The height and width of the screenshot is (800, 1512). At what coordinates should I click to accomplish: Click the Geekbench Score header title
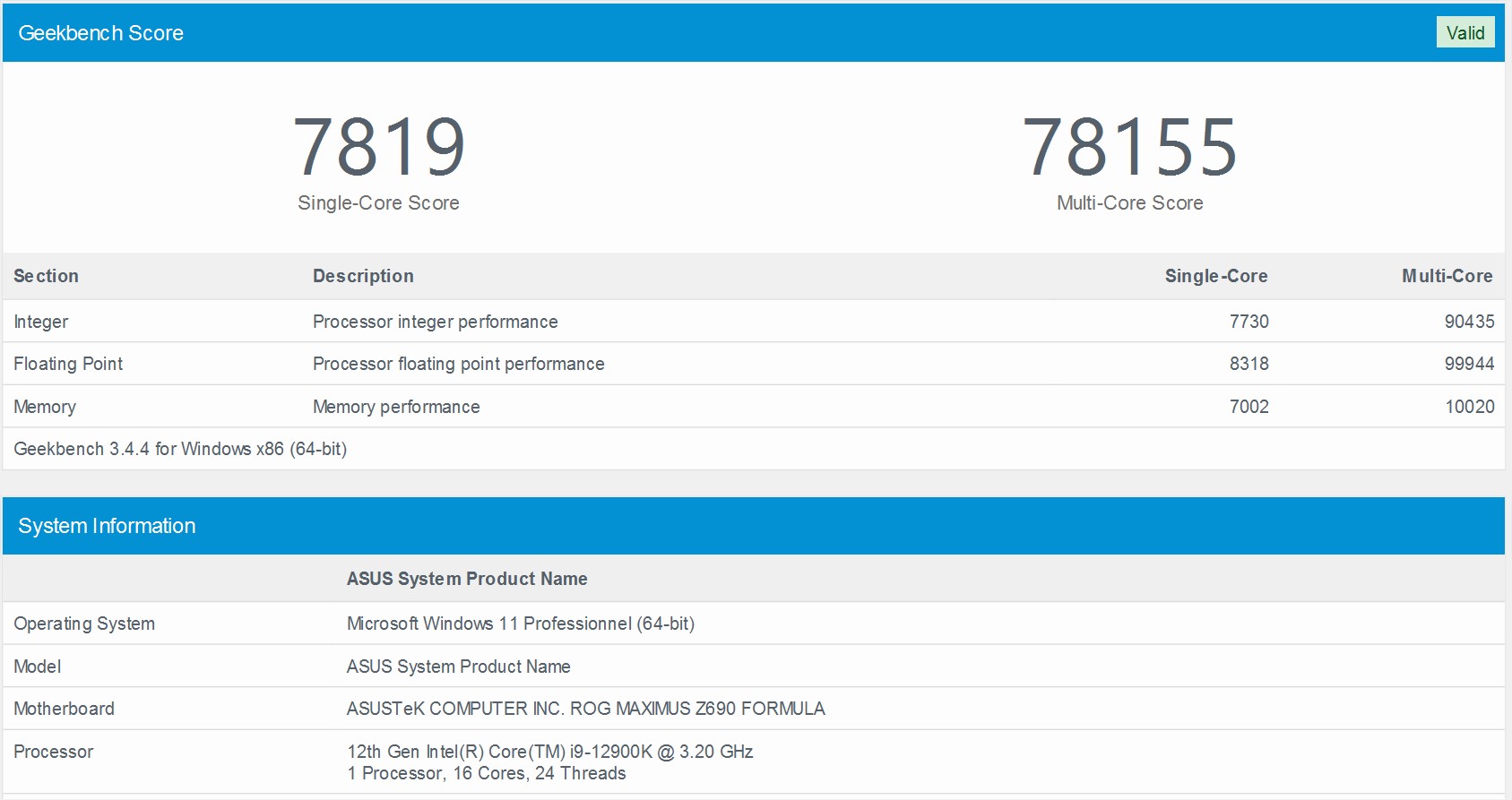tap(100, 33)
